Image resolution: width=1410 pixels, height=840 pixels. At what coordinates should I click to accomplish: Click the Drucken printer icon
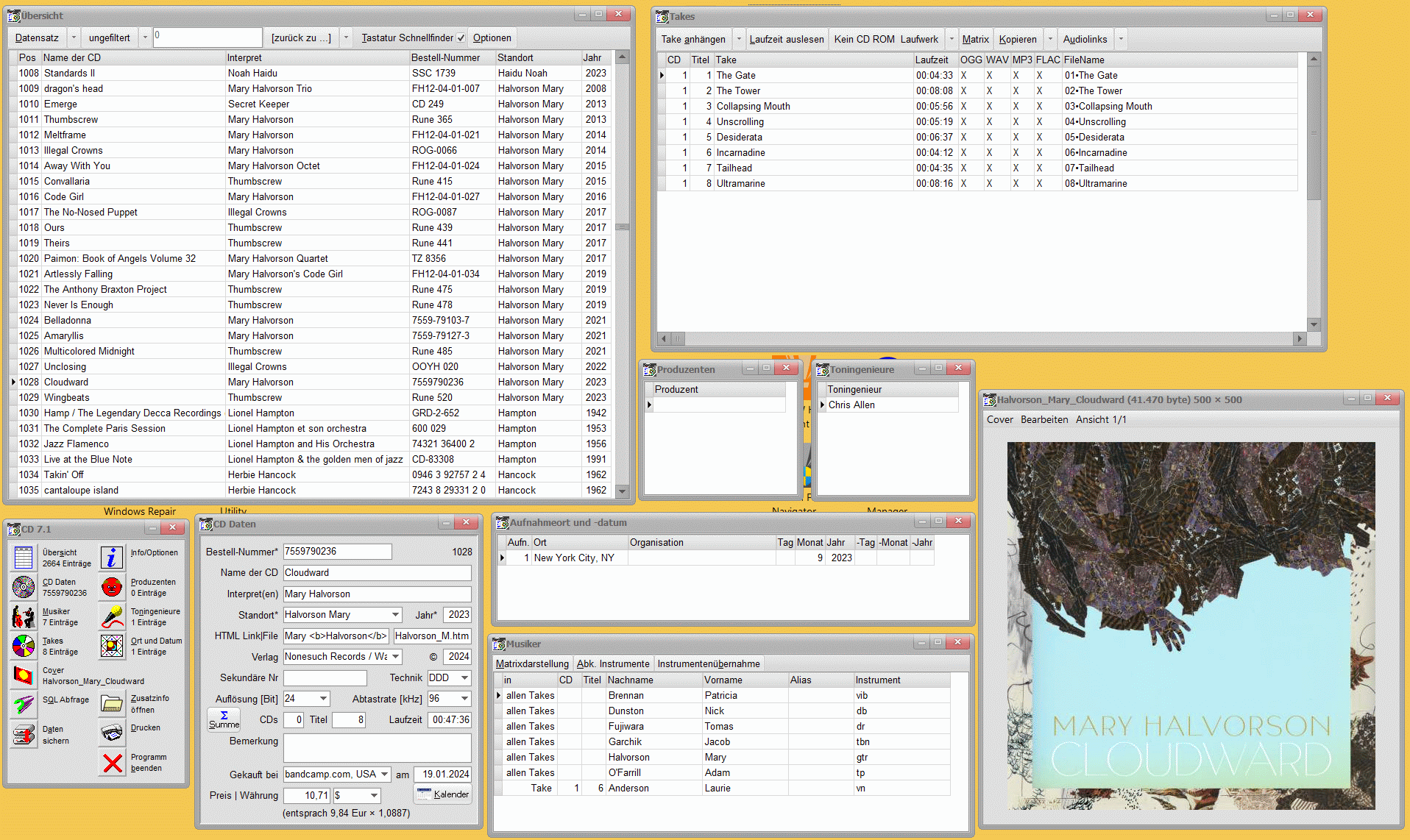coord(112,733)
